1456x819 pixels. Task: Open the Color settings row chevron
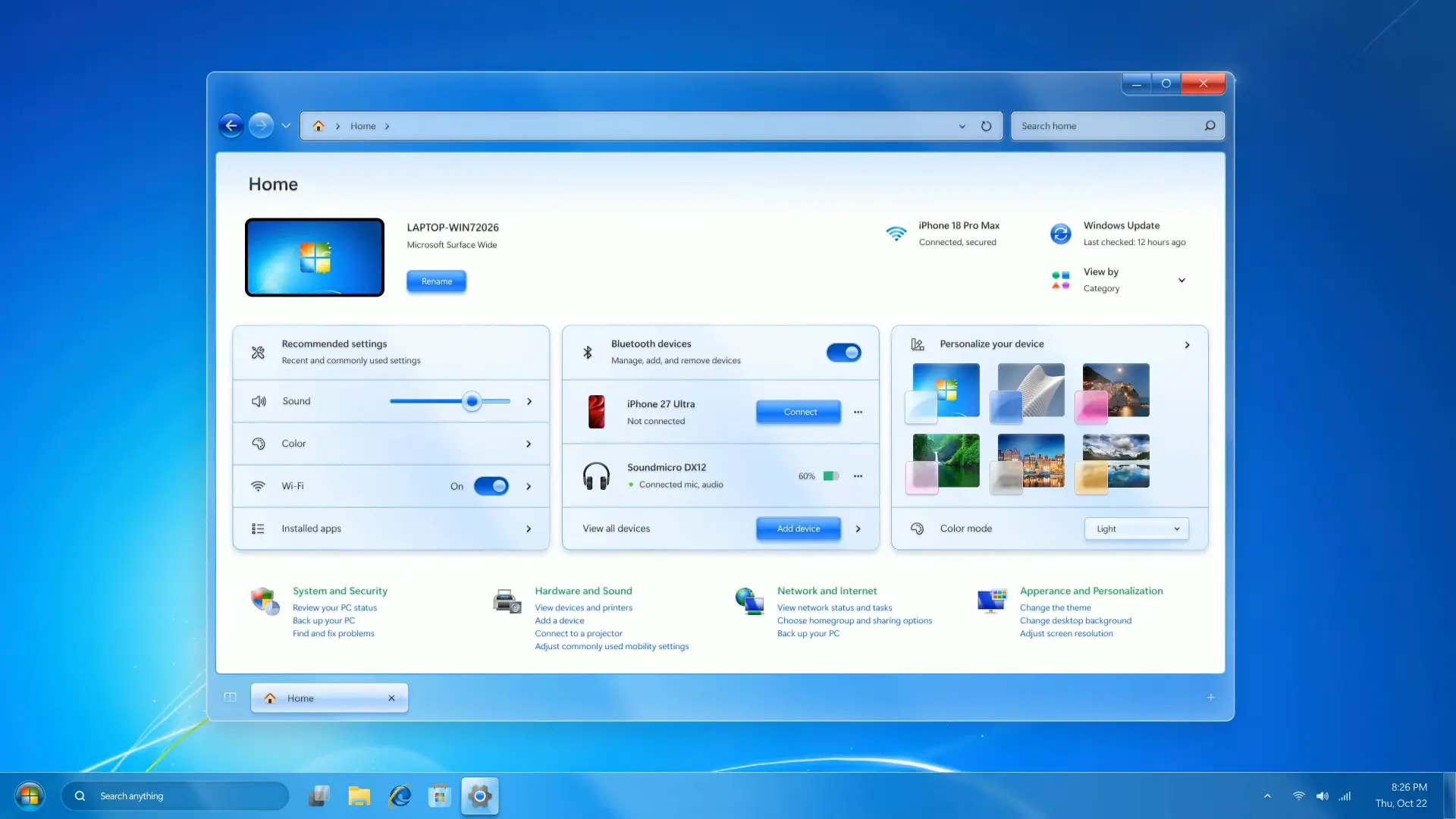pos(529,444)
